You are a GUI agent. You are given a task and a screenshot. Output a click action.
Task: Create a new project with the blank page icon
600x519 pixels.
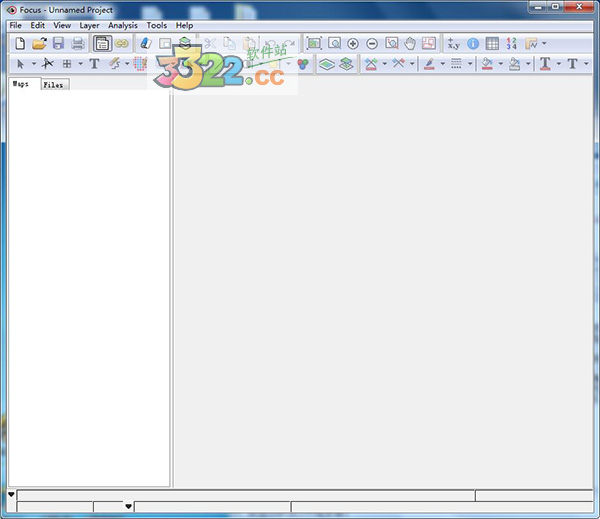tap(20, 44)
